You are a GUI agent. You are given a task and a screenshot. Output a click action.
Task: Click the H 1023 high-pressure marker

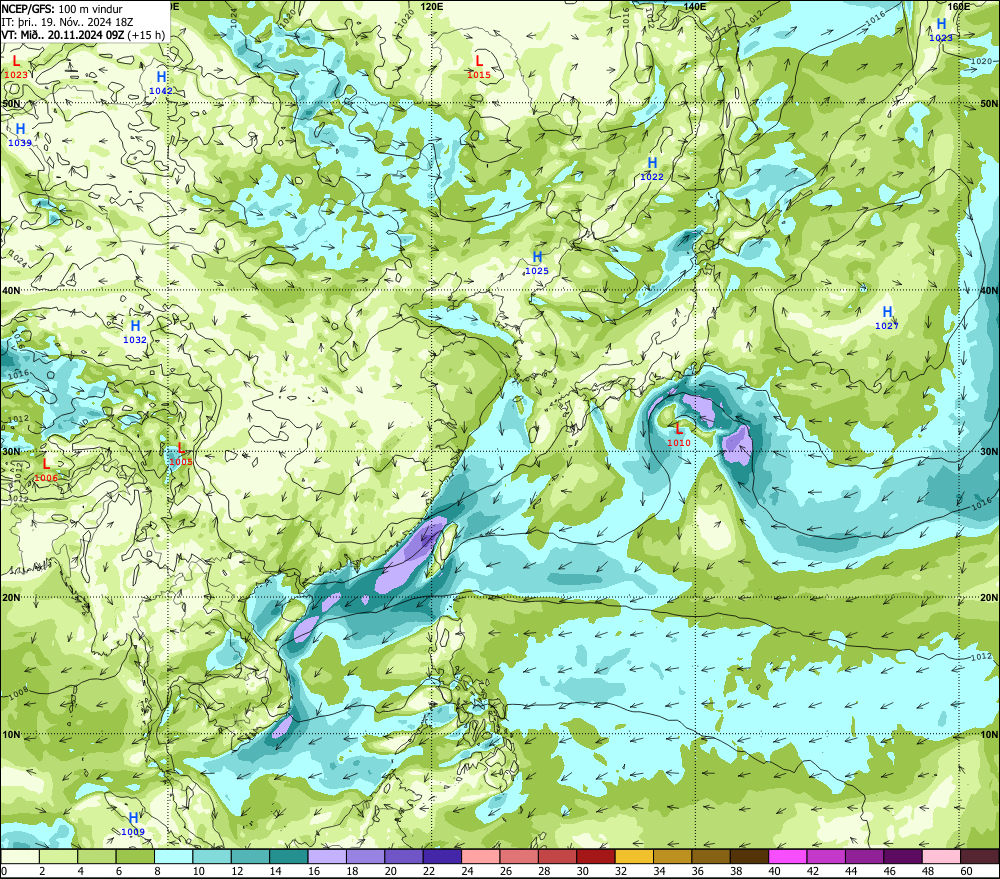tap(941, 31)
